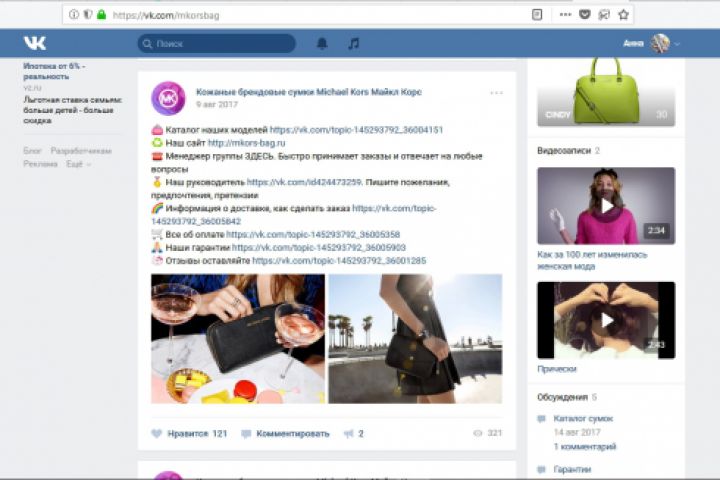Open the woman with black handbag photo
This screenshot has width=720, height=480.
tap(415, 339)
